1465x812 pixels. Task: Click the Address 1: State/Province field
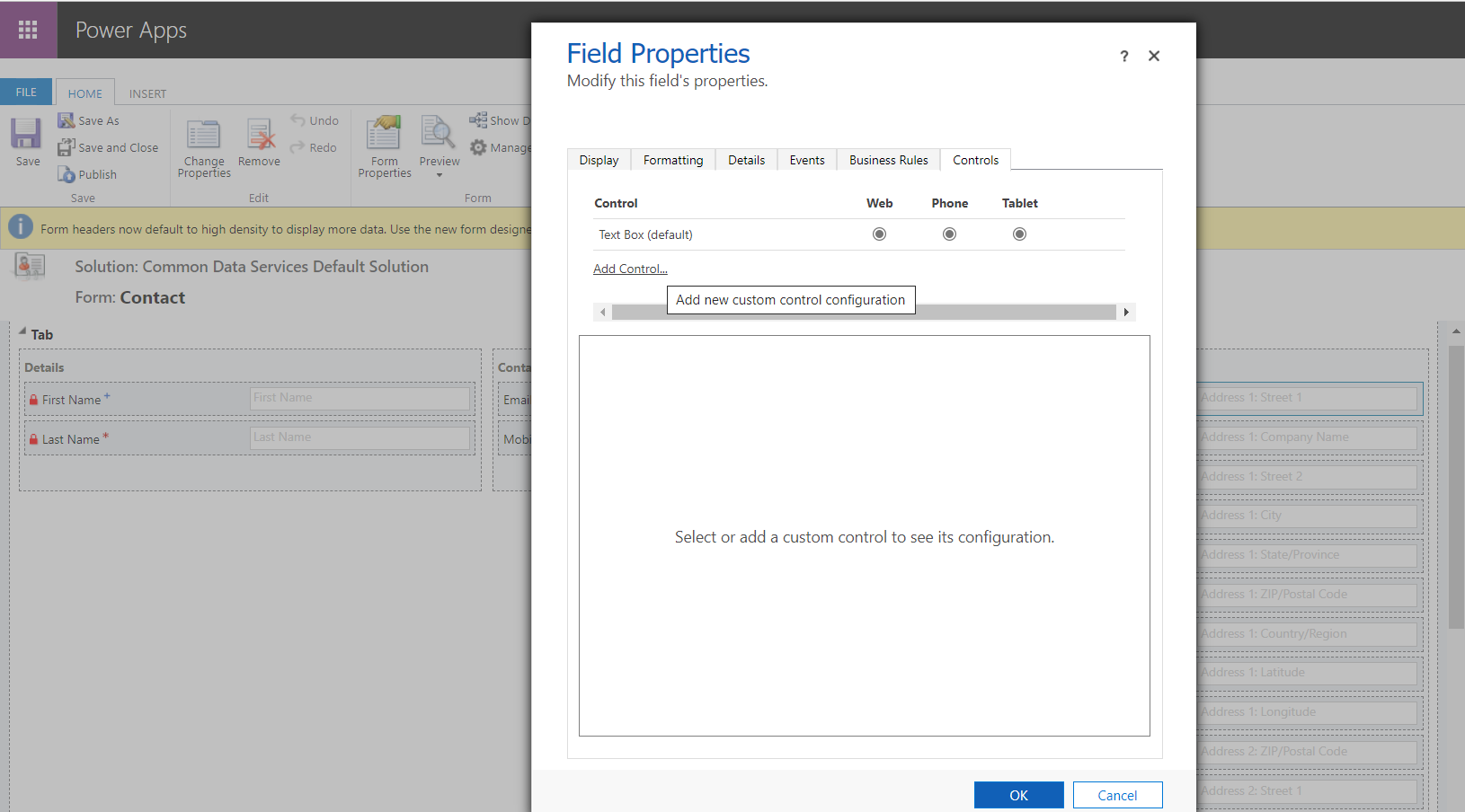(1308, 555)
